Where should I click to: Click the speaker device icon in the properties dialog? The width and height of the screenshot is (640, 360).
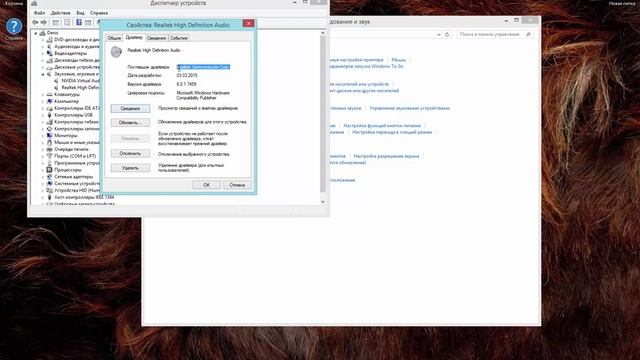(116, 51)
